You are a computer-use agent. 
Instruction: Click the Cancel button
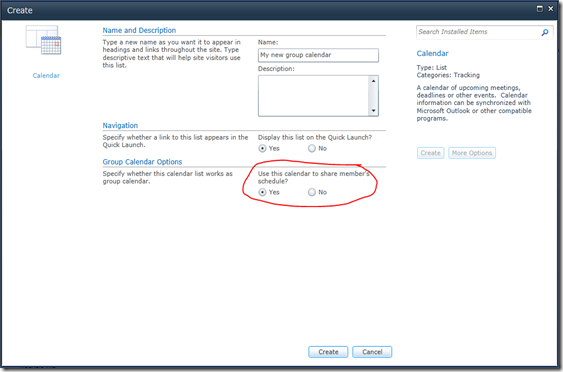click(372, 352)
